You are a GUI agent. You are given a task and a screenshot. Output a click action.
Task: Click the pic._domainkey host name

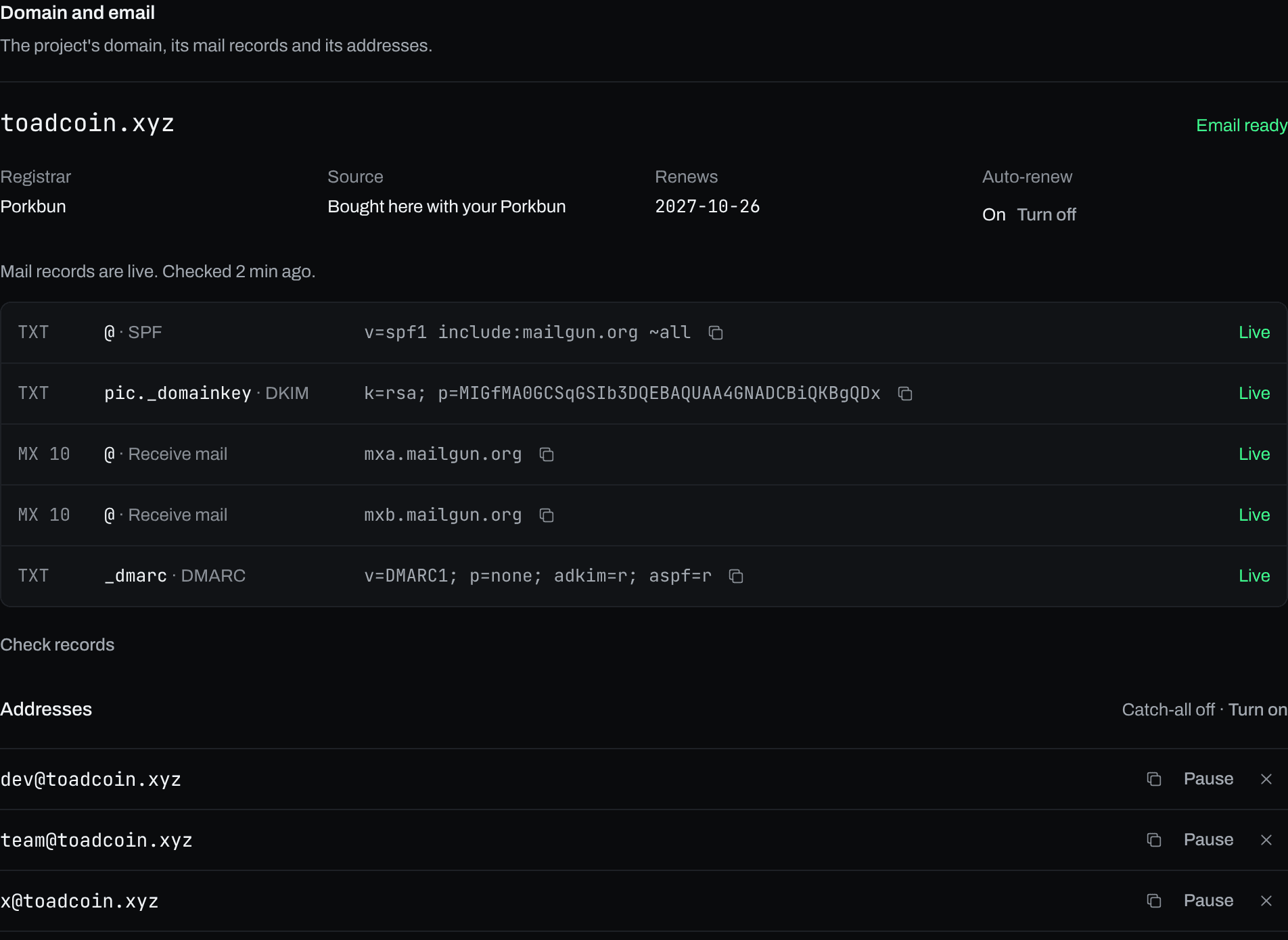(x=178, y=394)
